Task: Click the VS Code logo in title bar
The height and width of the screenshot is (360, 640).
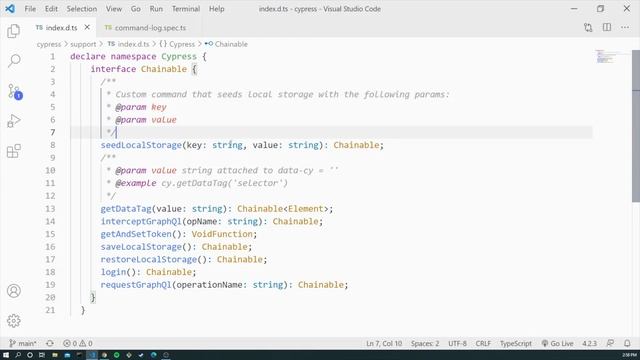Action: [10, 9]
